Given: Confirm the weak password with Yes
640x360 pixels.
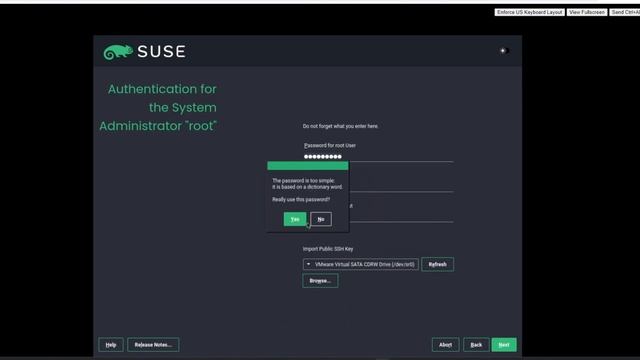Looking at the screenshot, I should 295,219.
